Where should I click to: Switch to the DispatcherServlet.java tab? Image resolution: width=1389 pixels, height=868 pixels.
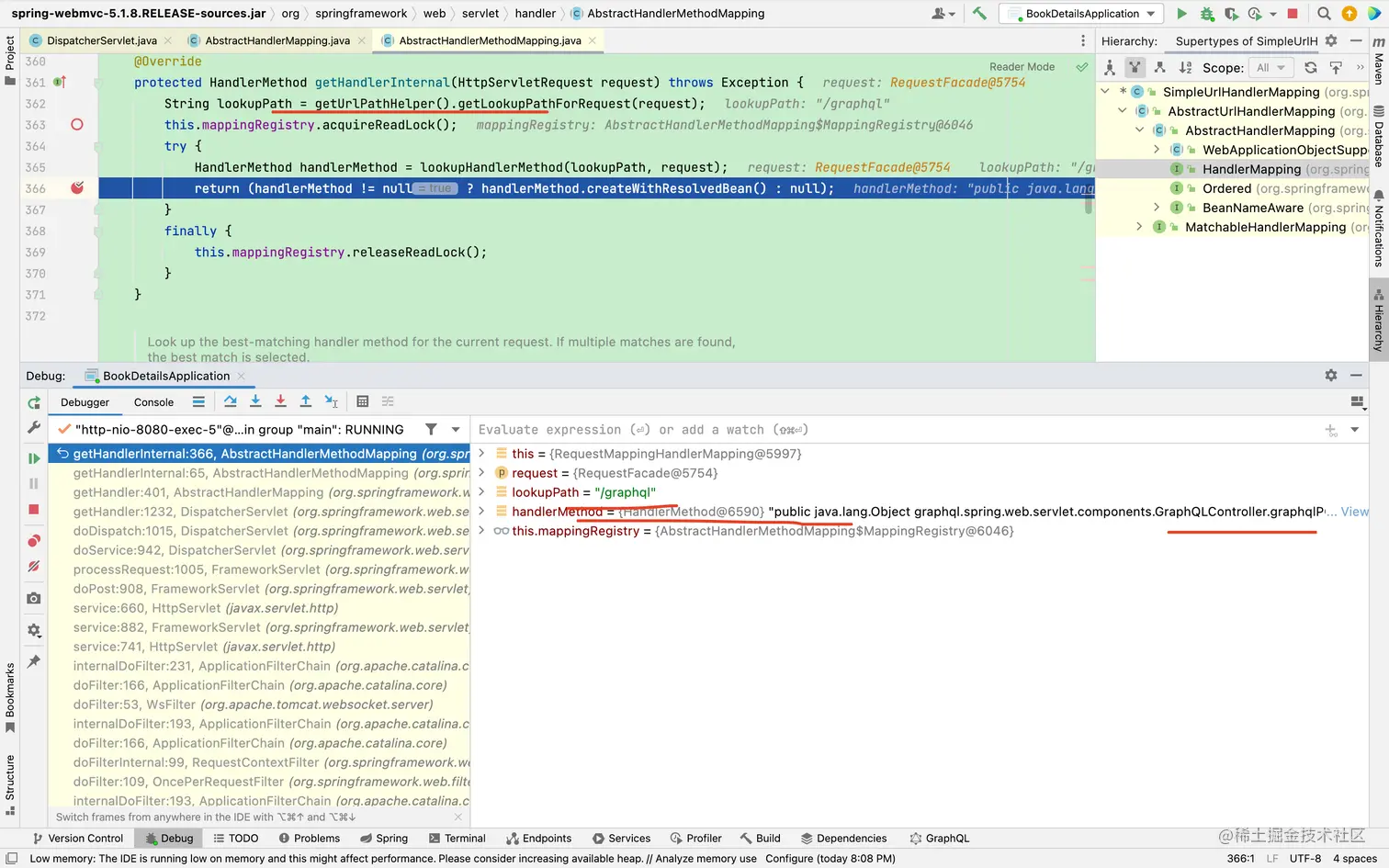point(101,40)
